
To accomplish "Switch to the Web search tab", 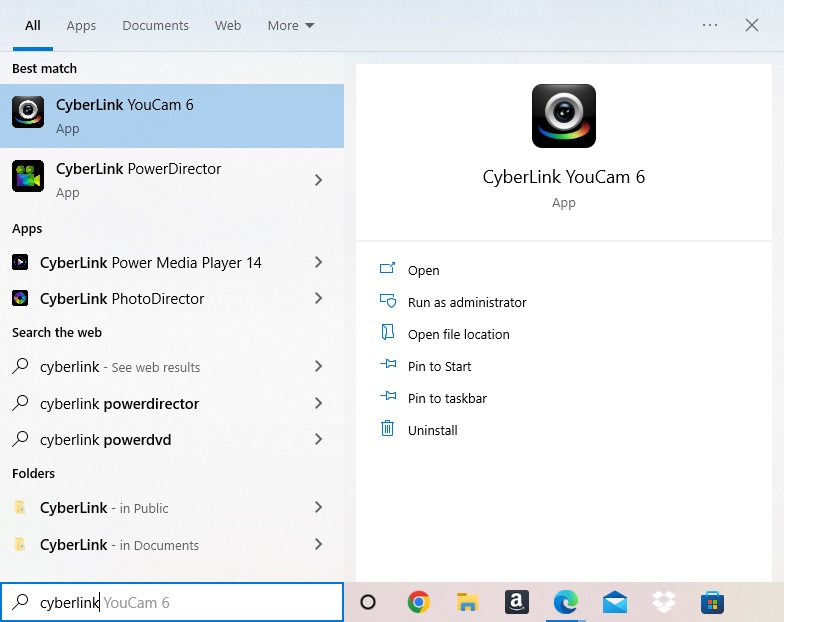I will point(228,26).
